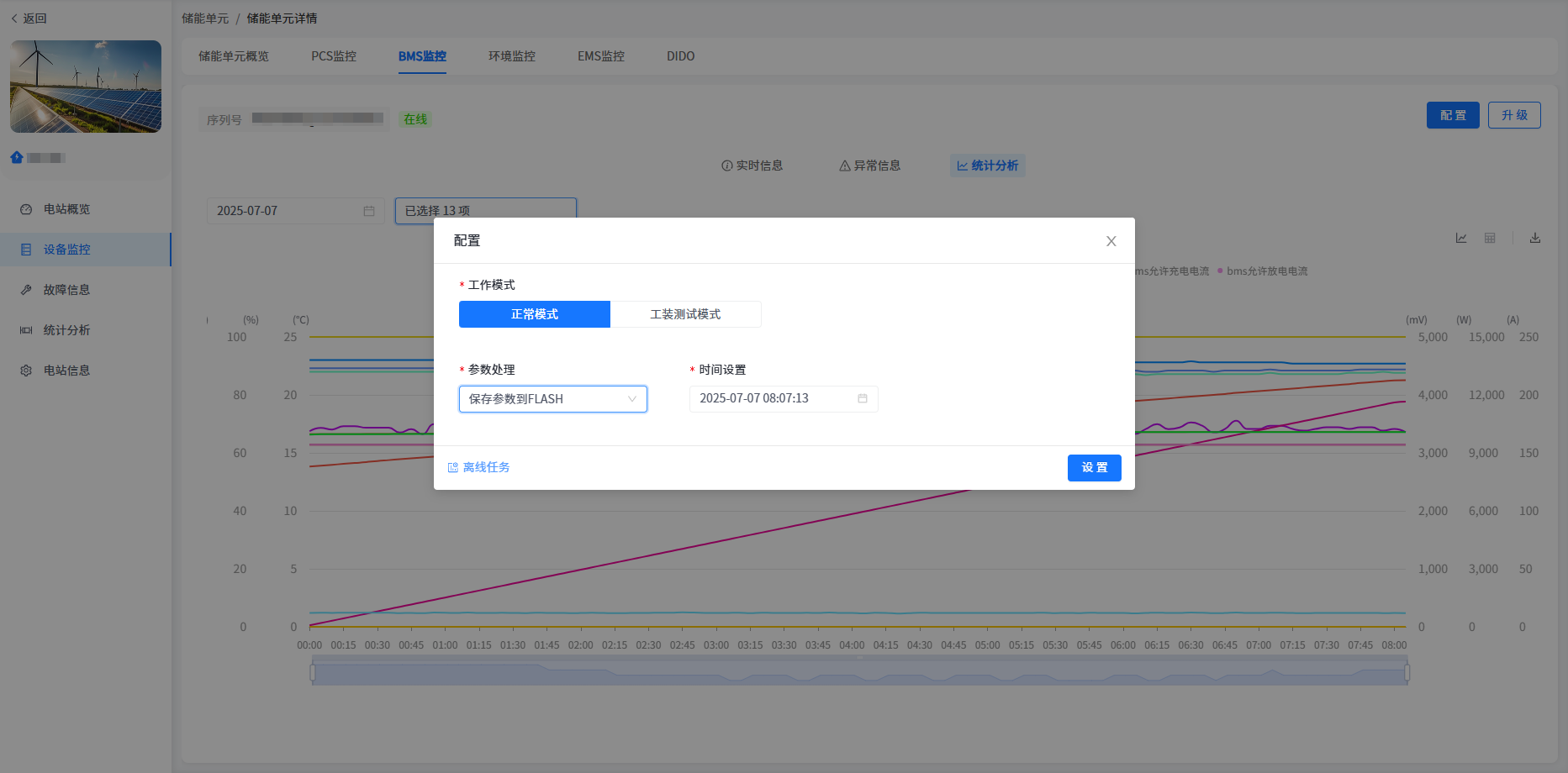Screen dimensions: 1568x773
Task: Click the download chart data icon
Action: click(1535, 239)
